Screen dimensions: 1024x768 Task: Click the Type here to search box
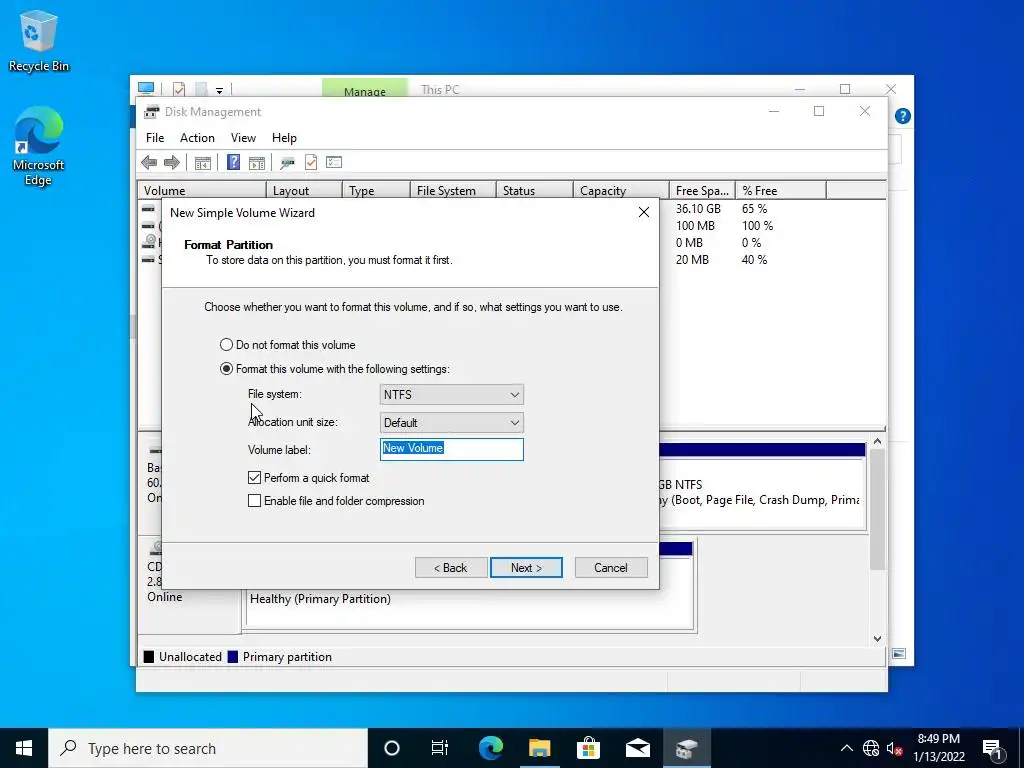coord(208,748)
